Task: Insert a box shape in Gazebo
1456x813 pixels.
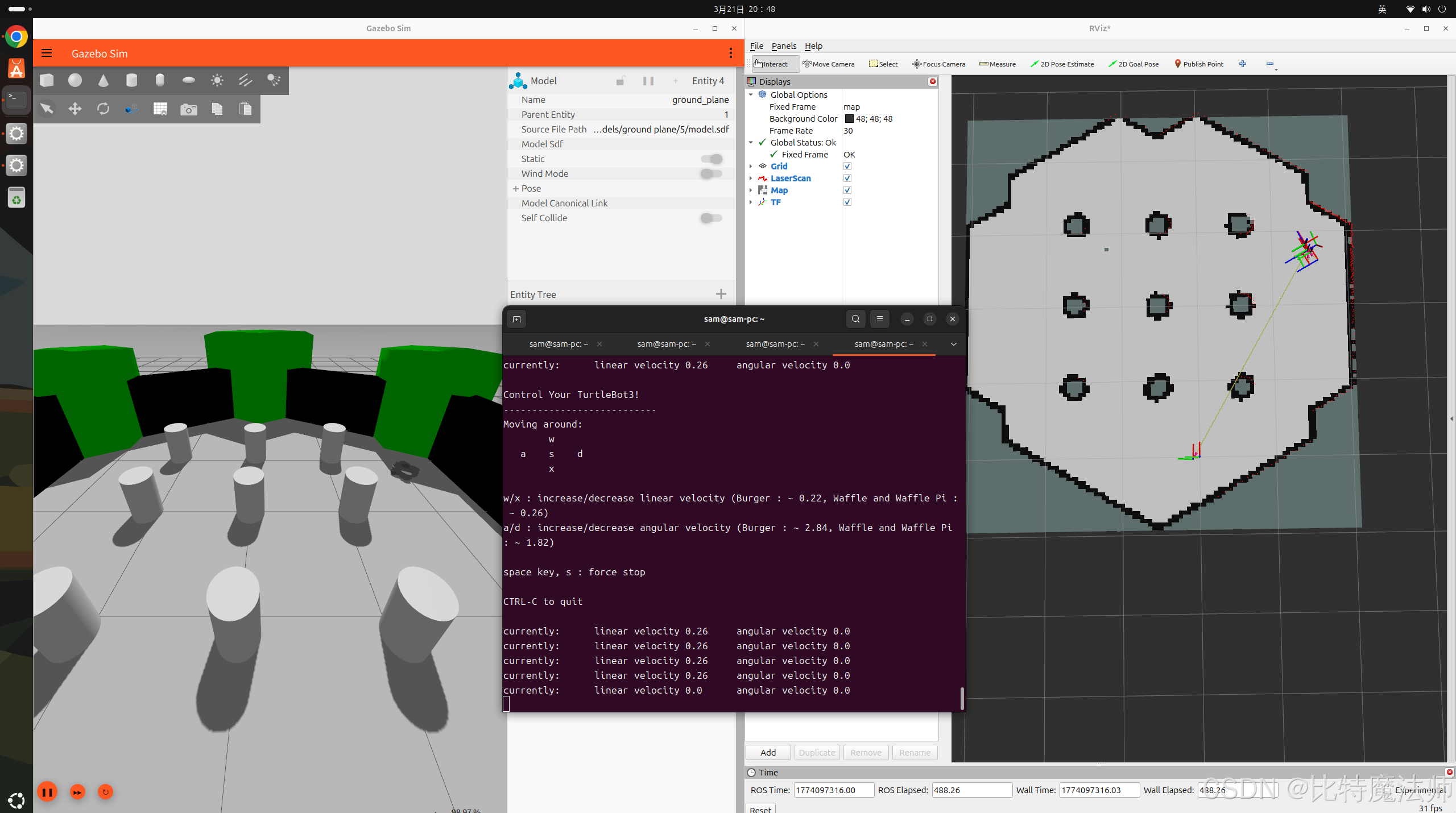Action: point(47,80)
